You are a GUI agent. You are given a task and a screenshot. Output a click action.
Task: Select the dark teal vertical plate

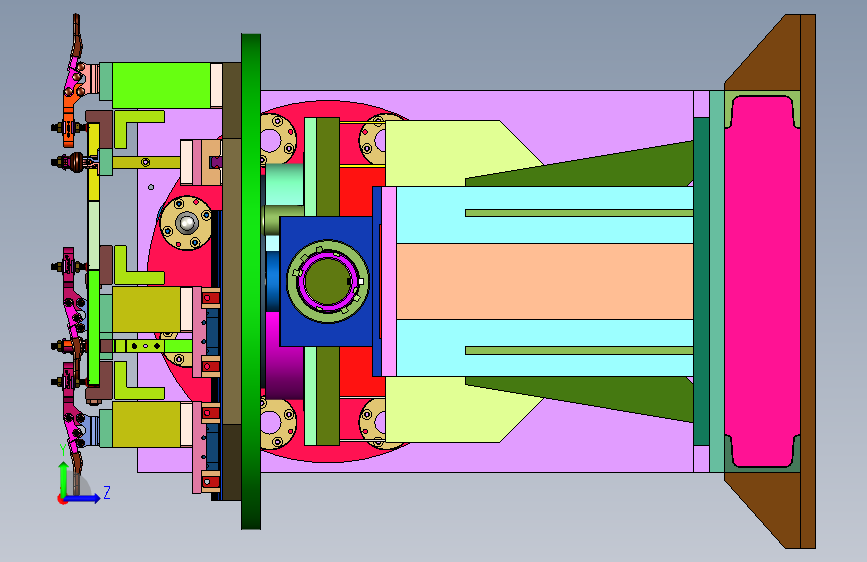click(x=701, y=281)
